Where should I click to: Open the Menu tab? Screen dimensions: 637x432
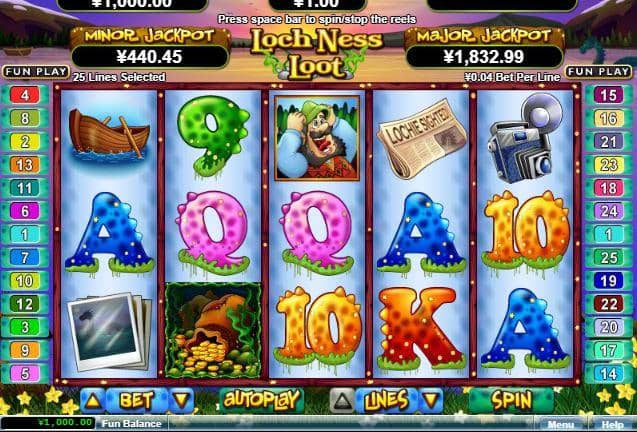pyautogui.click(x=561, y=424)
